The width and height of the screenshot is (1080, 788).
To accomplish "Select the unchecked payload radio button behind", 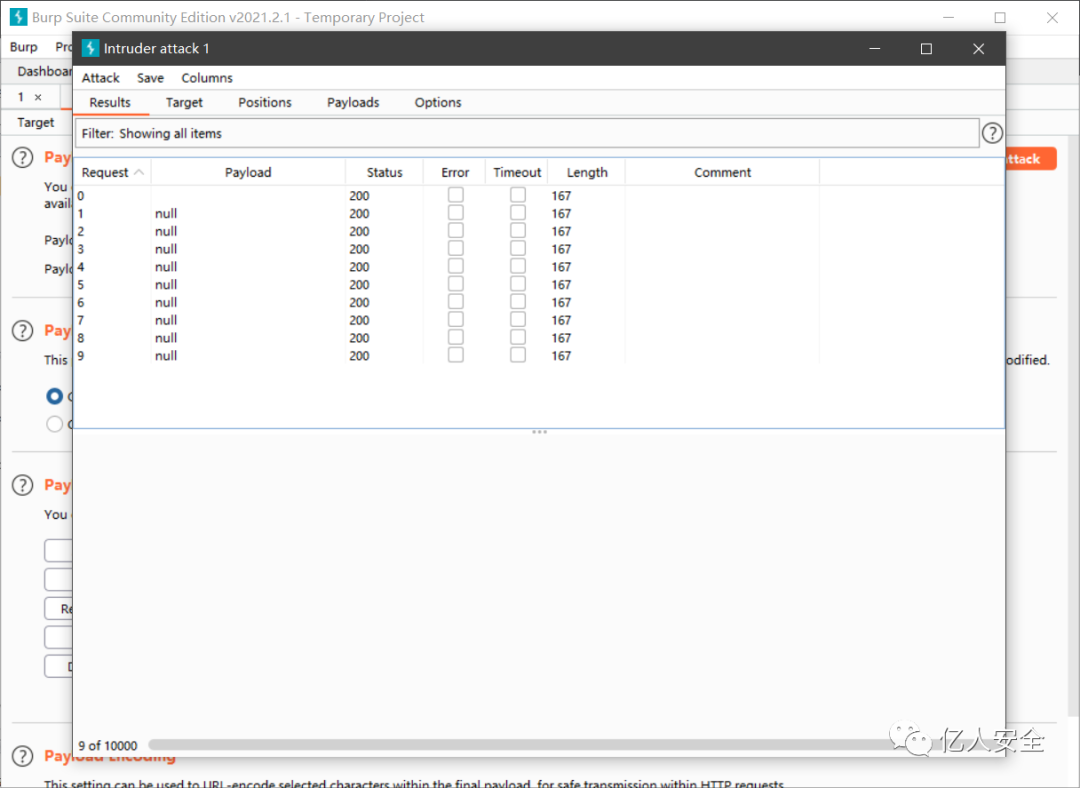I will (x=54, y=424).
